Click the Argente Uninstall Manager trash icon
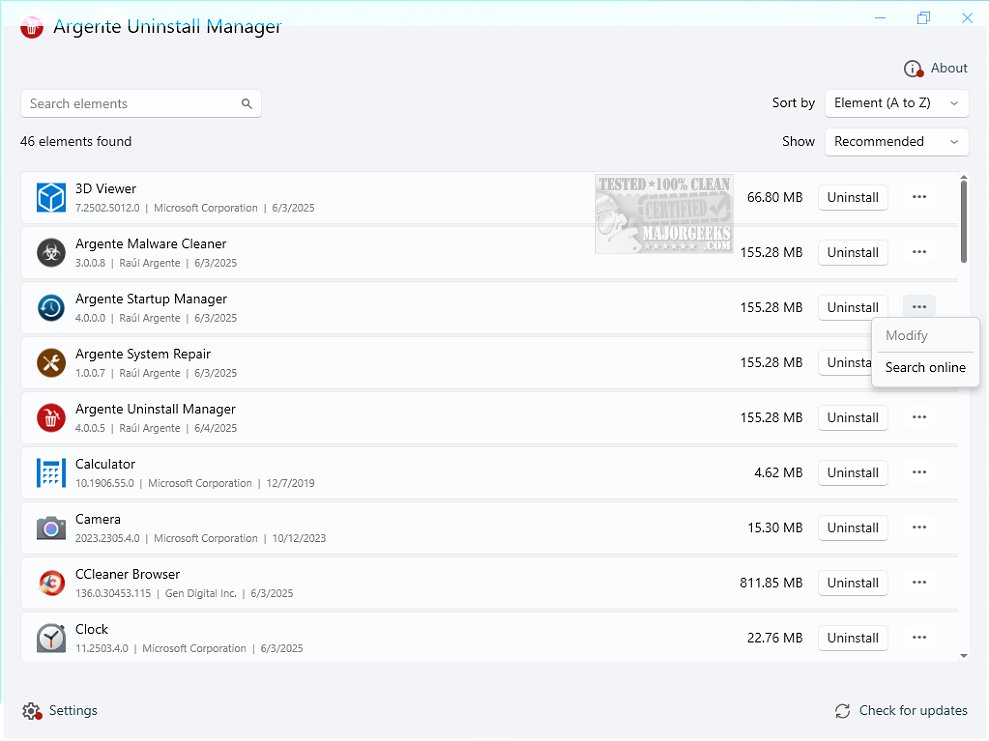The image size is (989, 741). 50,417
